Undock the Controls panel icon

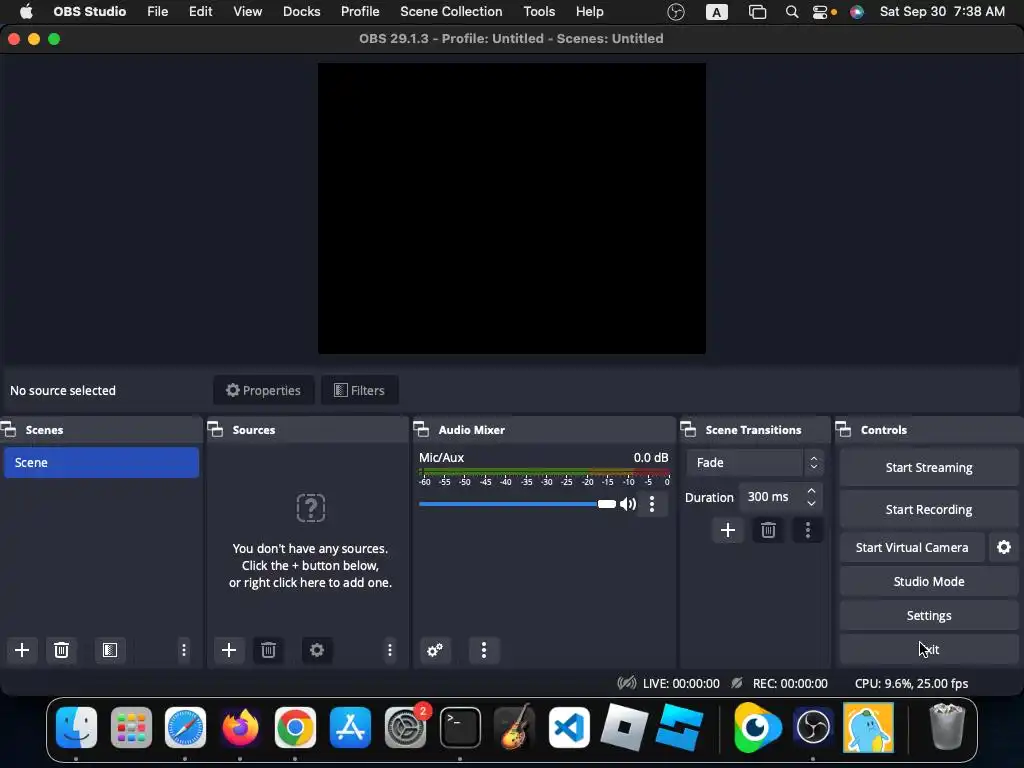pyautogui.click(x=844, y=430)
